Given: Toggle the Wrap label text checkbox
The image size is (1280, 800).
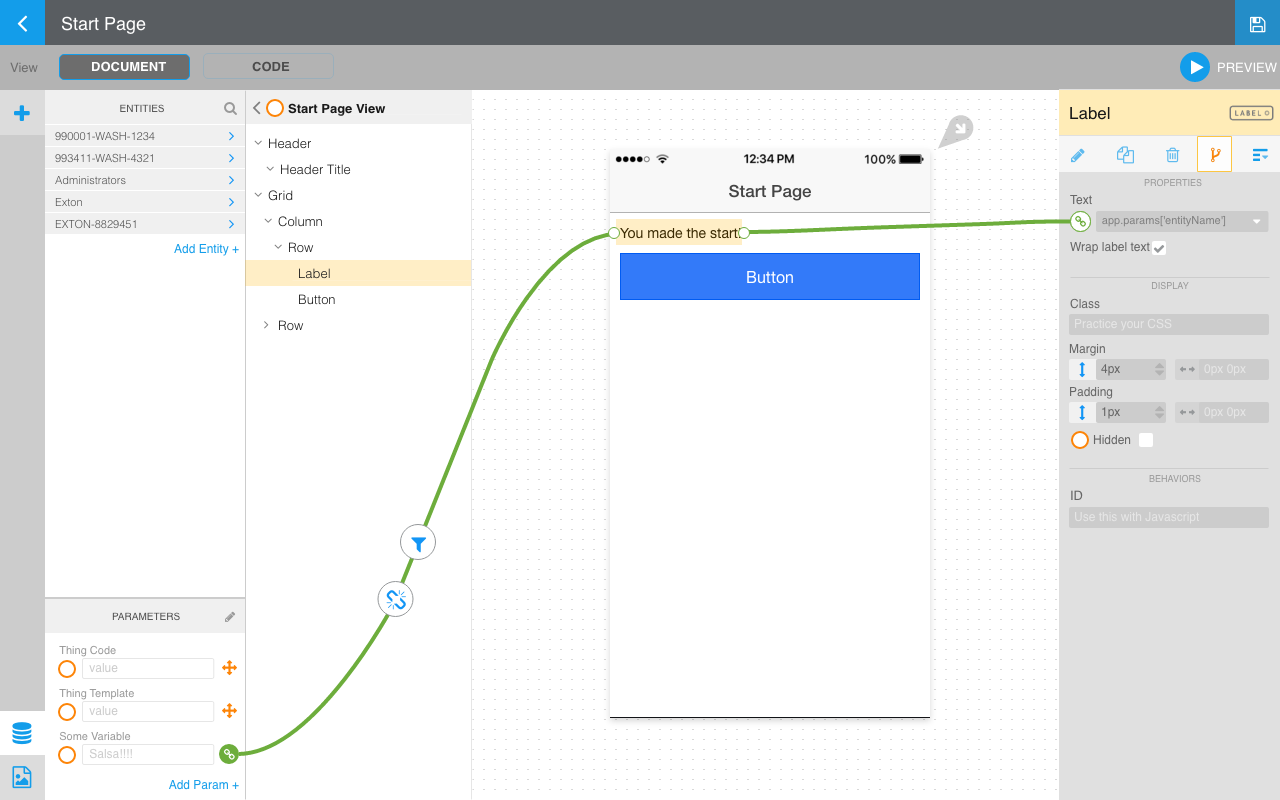Looking at the screenshot, I should pos(1159,247).
